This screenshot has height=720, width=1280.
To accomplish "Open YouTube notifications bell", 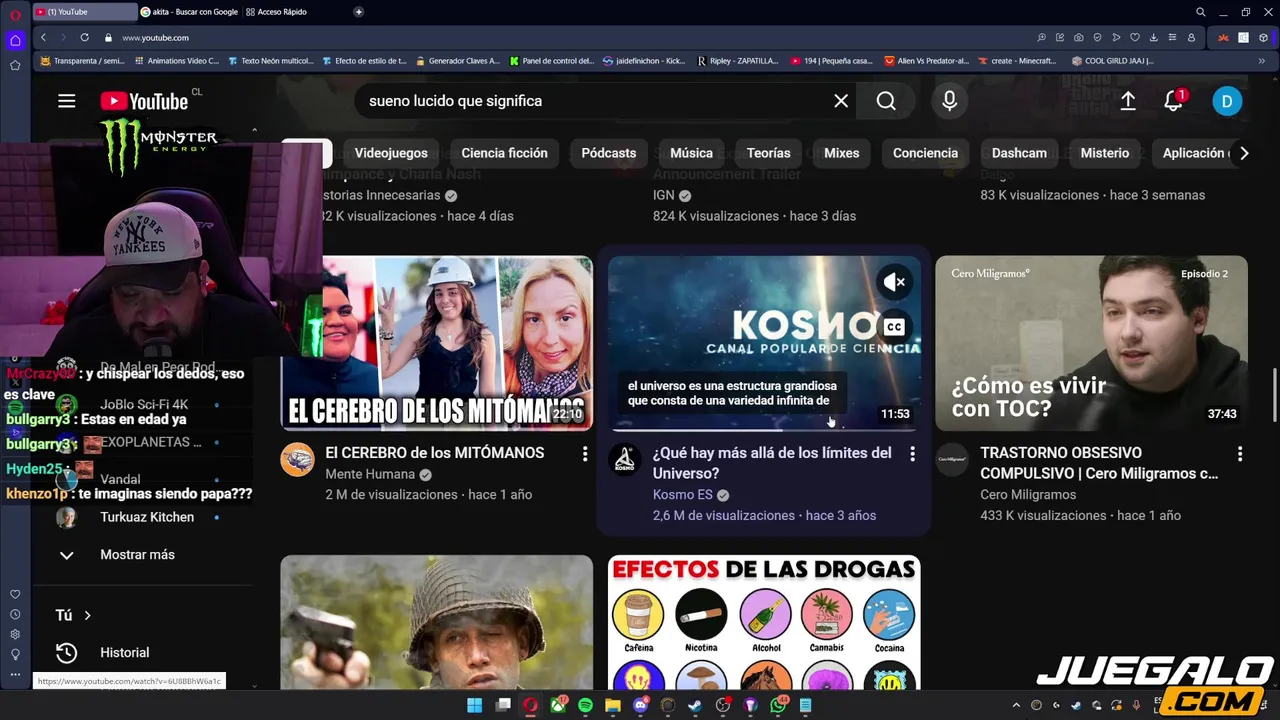I will point(1174,101).
